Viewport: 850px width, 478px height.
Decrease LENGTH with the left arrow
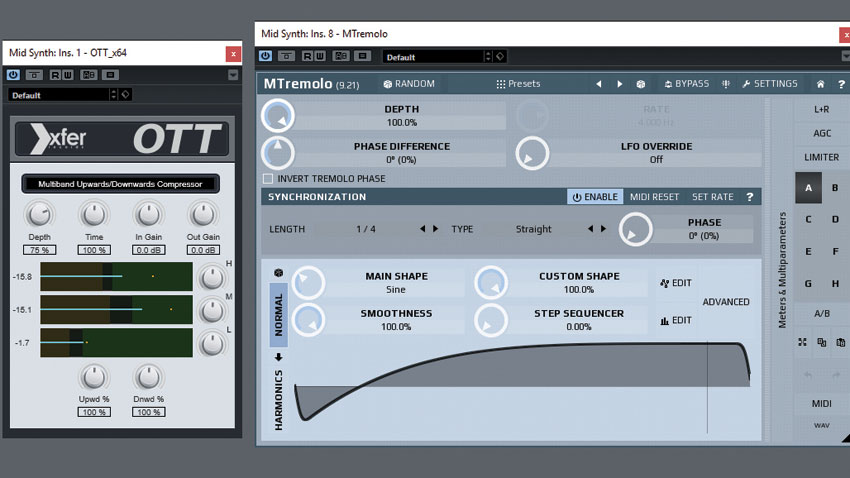pos(422,229)
